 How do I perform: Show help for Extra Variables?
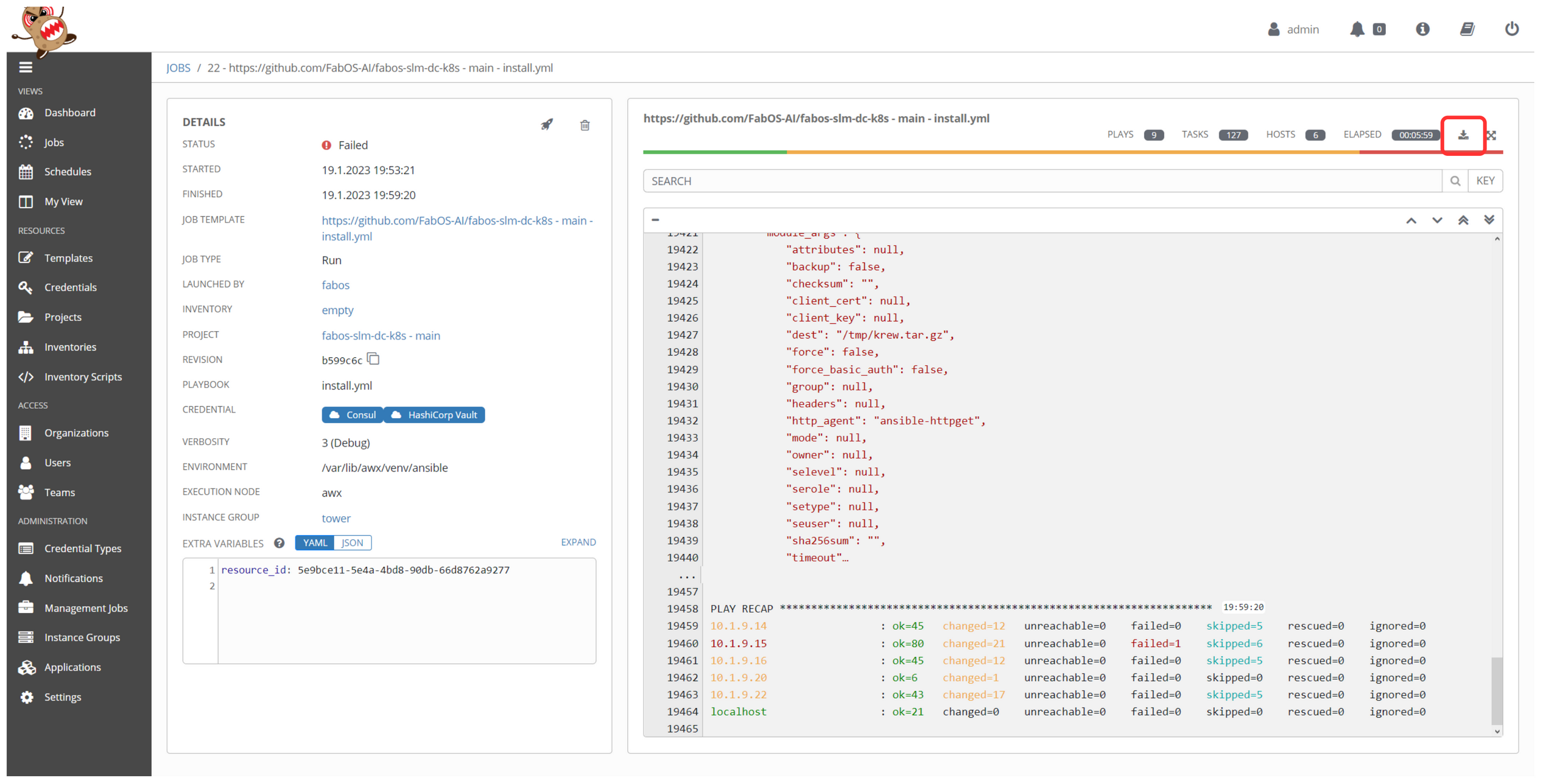[x=279, y=543]
